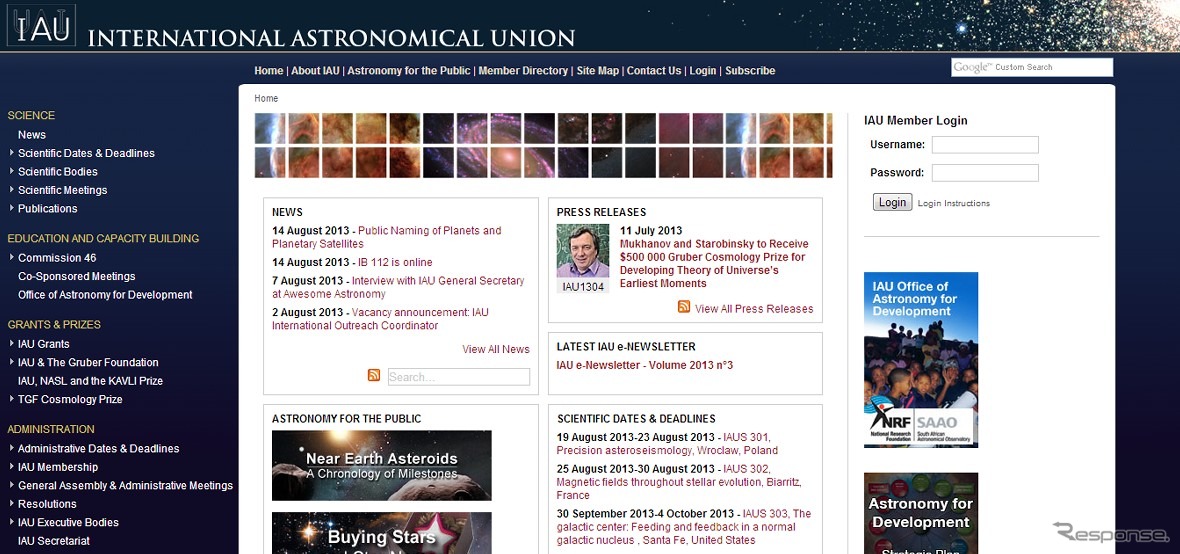This screenshot has width=1180, height=554.
Task: Click the Password input field
Action: [x=985, y=173]
